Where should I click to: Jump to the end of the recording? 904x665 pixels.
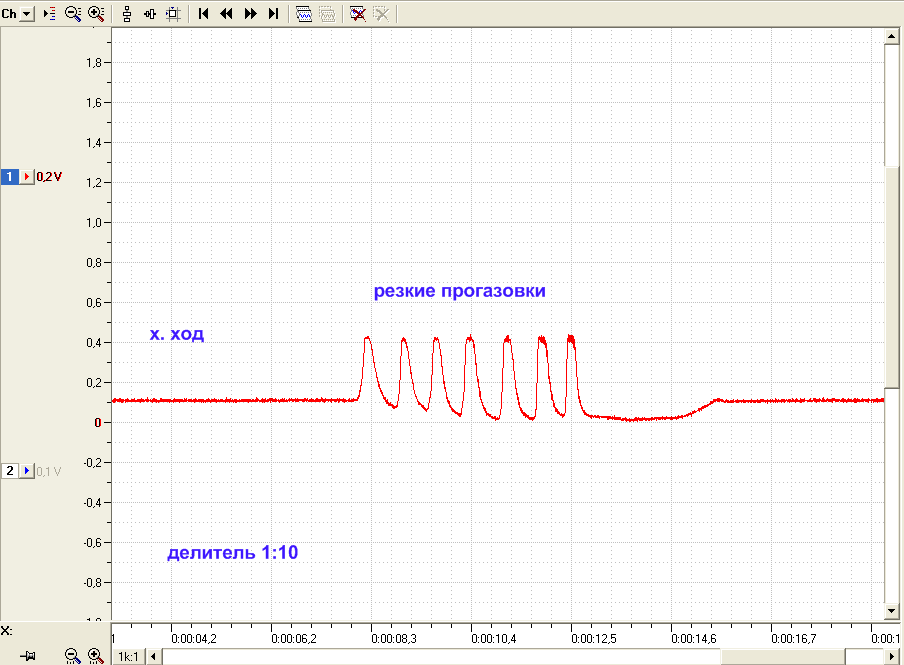[274, 13]
